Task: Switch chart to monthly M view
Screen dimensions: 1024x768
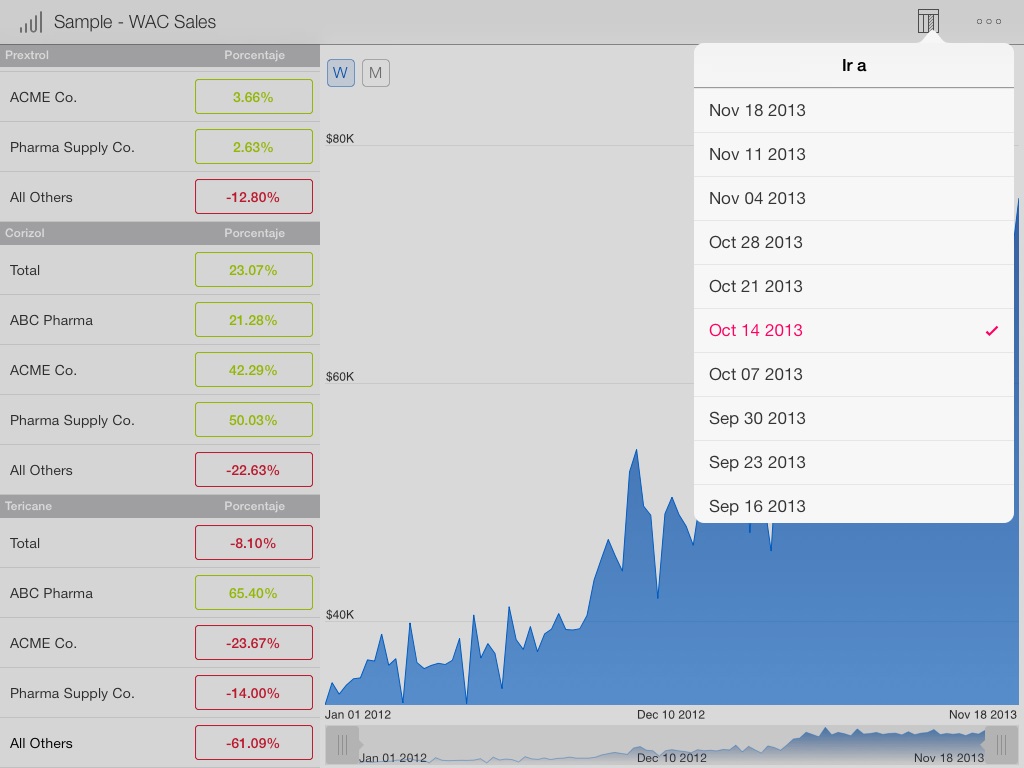Action: (x=376, y=72)
